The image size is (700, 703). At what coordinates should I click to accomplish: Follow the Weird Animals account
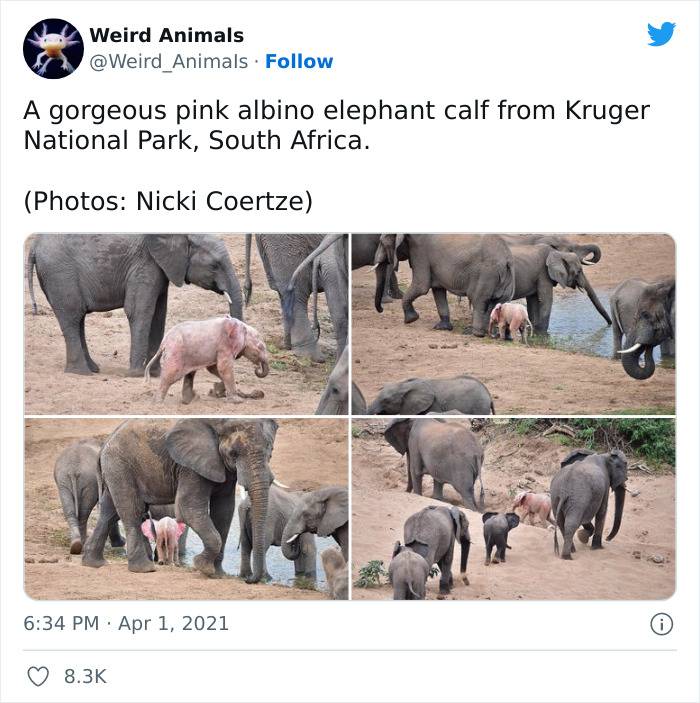(x=299, y=61)
